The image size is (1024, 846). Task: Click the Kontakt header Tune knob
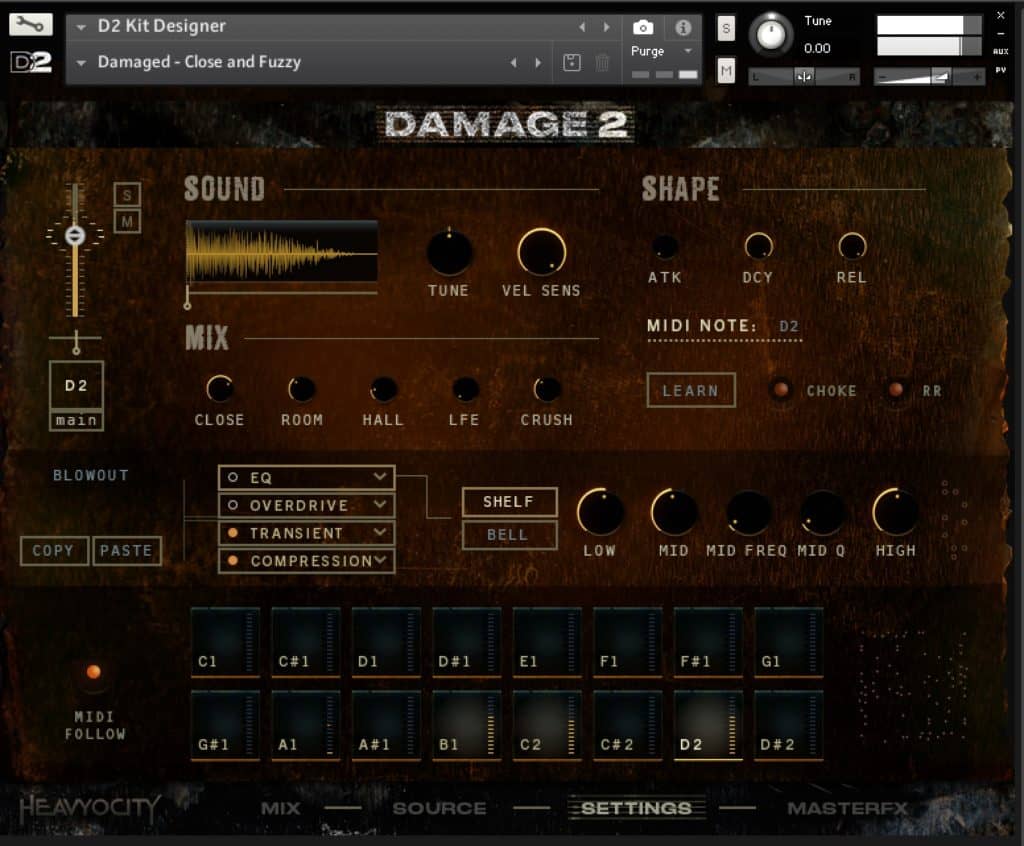[x=771, y=34]
